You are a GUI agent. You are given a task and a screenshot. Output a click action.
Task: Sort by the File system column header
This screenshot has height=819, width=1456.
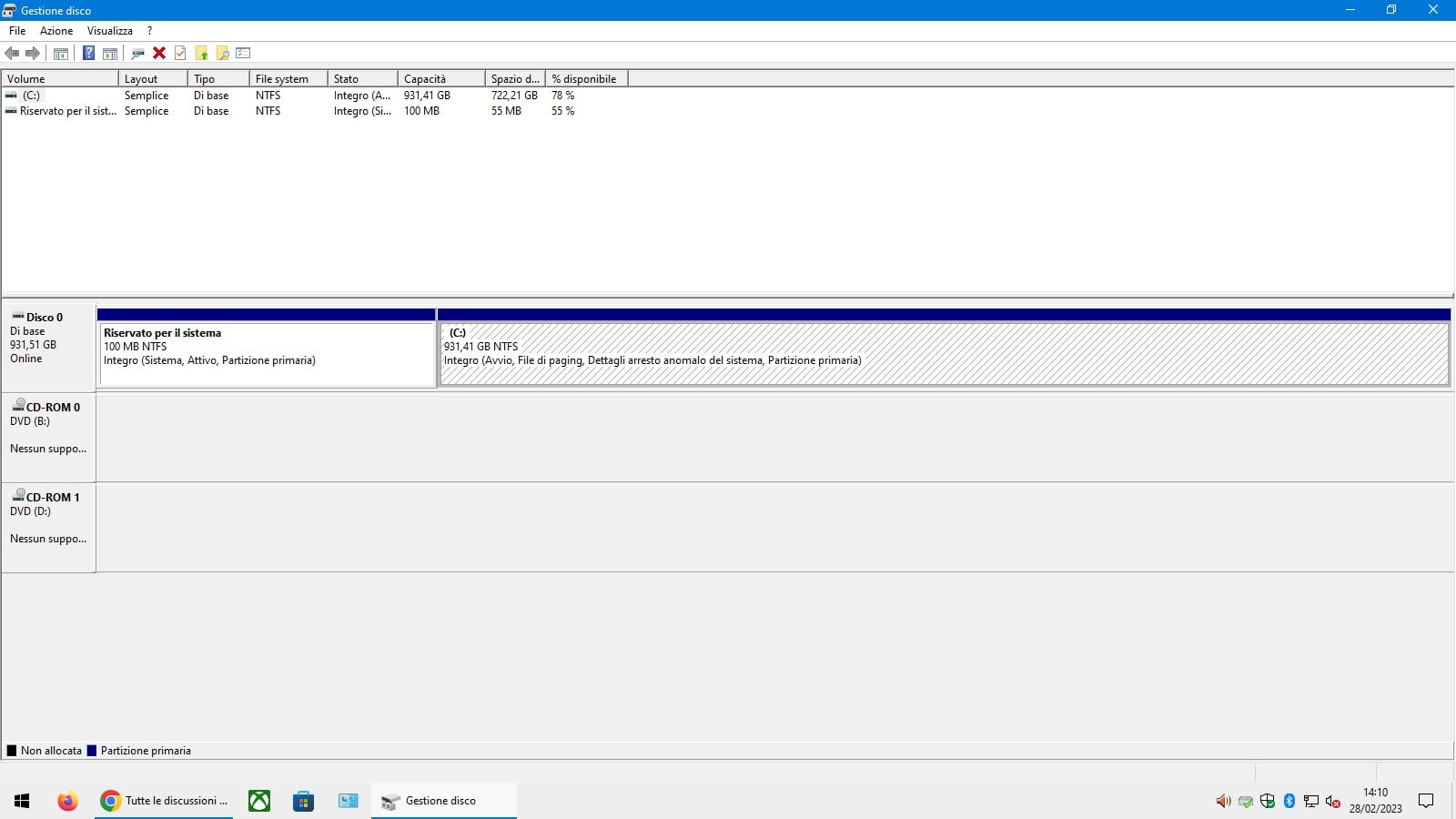click(x=288, y=79)
